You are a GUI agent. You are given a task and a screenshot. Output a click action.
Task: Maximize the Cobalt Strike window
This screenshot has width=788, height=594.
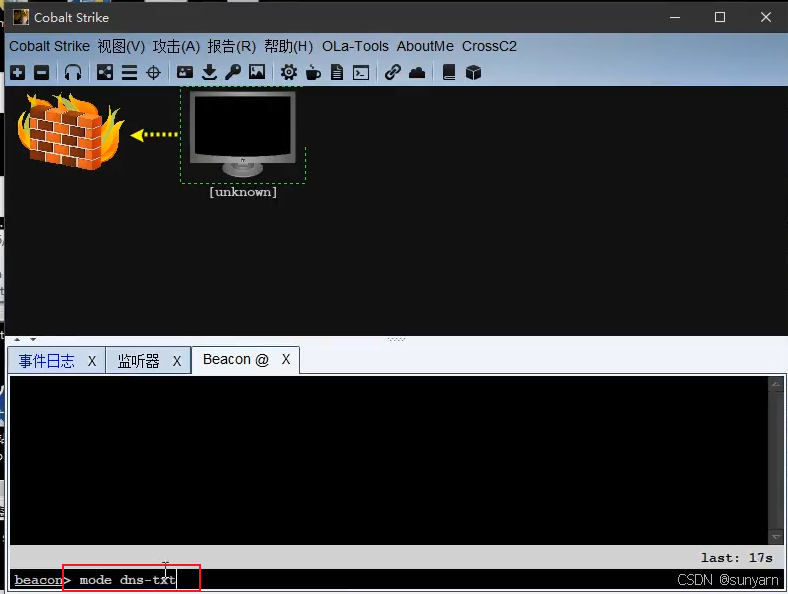(x=720, y=18)
